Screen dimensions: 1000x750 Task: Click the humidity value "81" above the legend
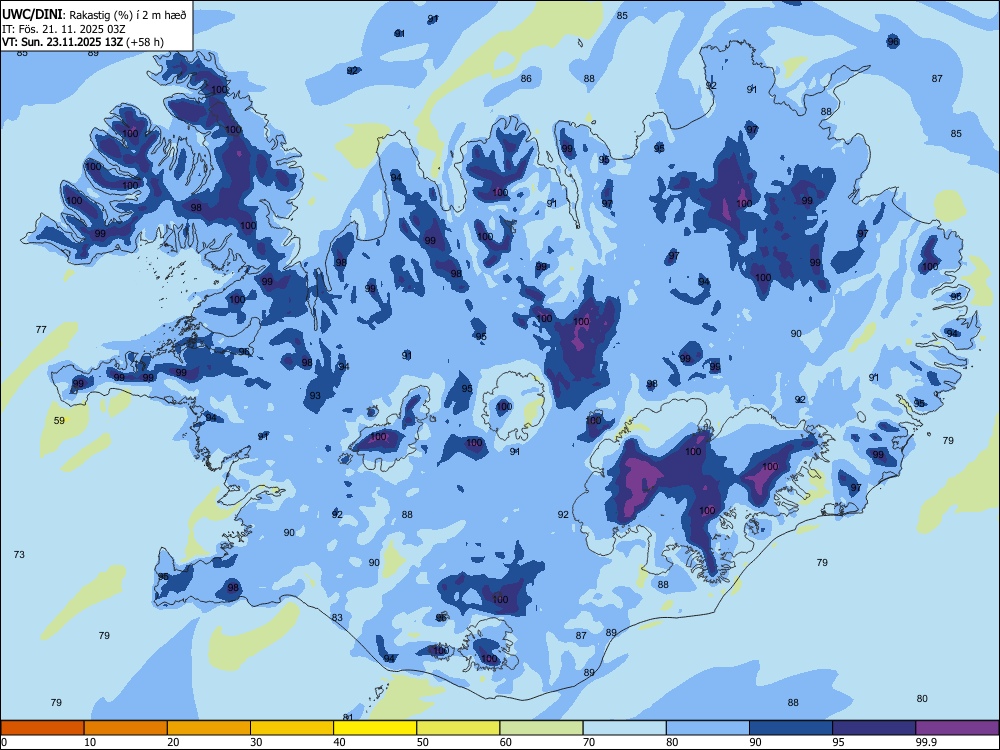348,717
